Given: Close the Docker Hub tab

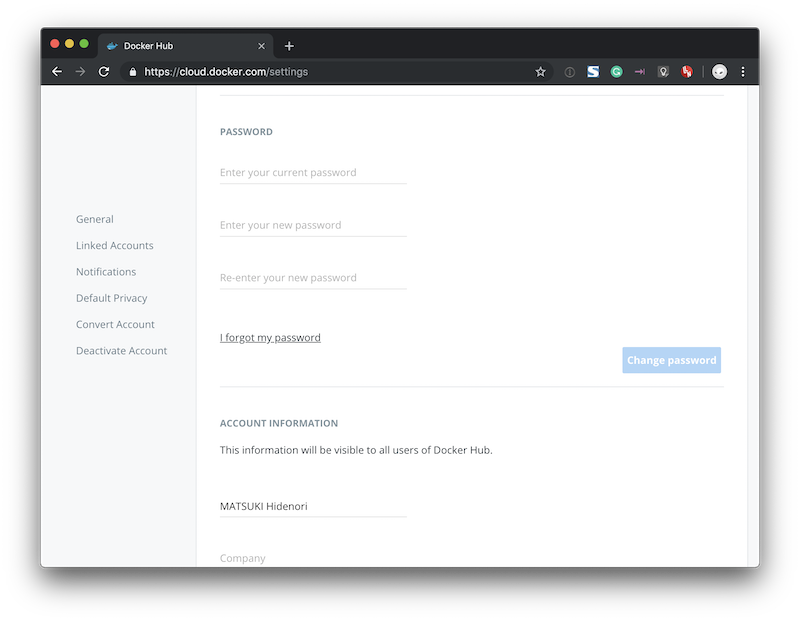Looking at the screenshot, I should pyautogui.click(x=262, y=46).
